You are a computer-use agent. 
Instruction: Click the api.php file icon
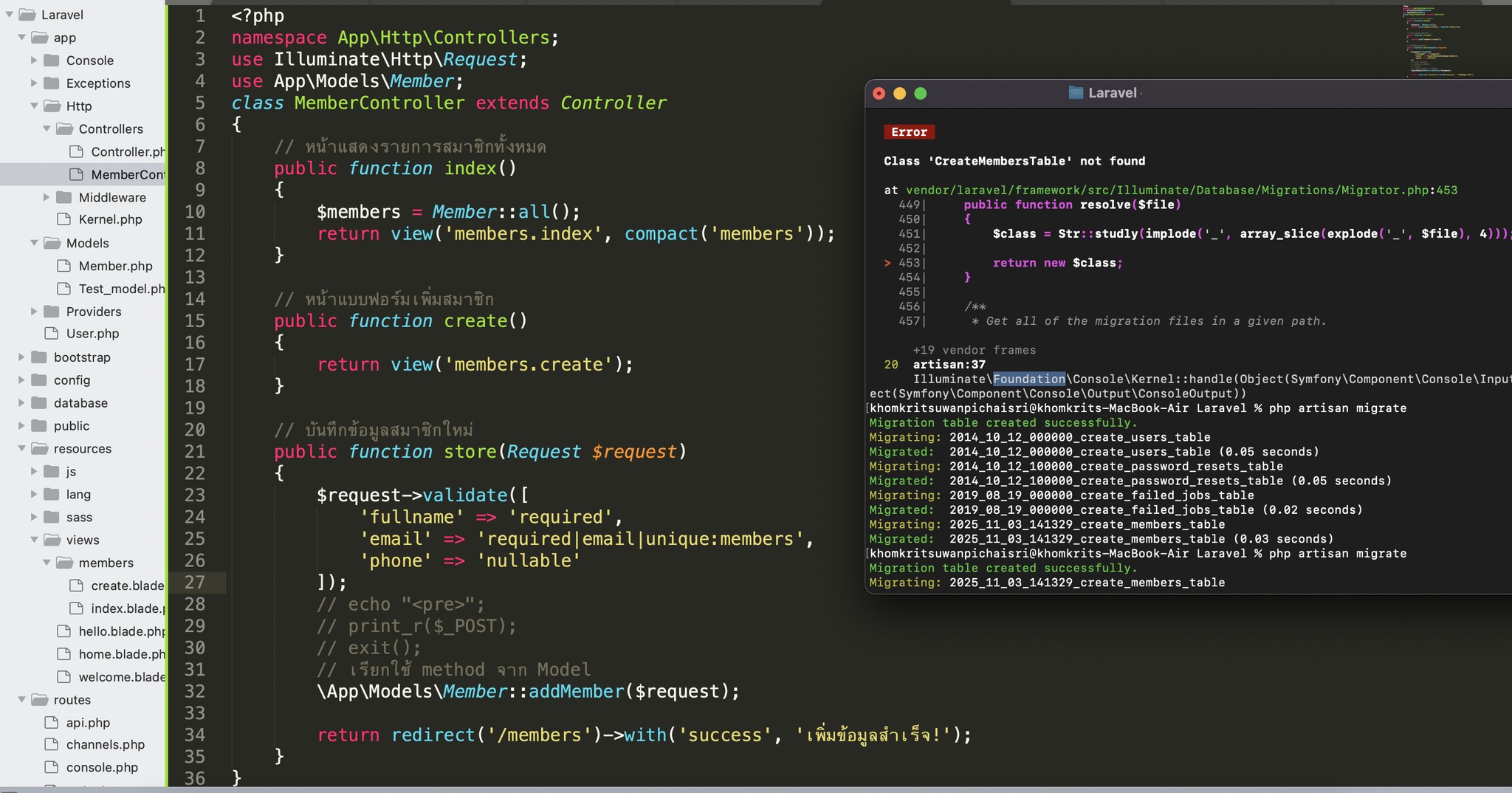coord(51,722)
